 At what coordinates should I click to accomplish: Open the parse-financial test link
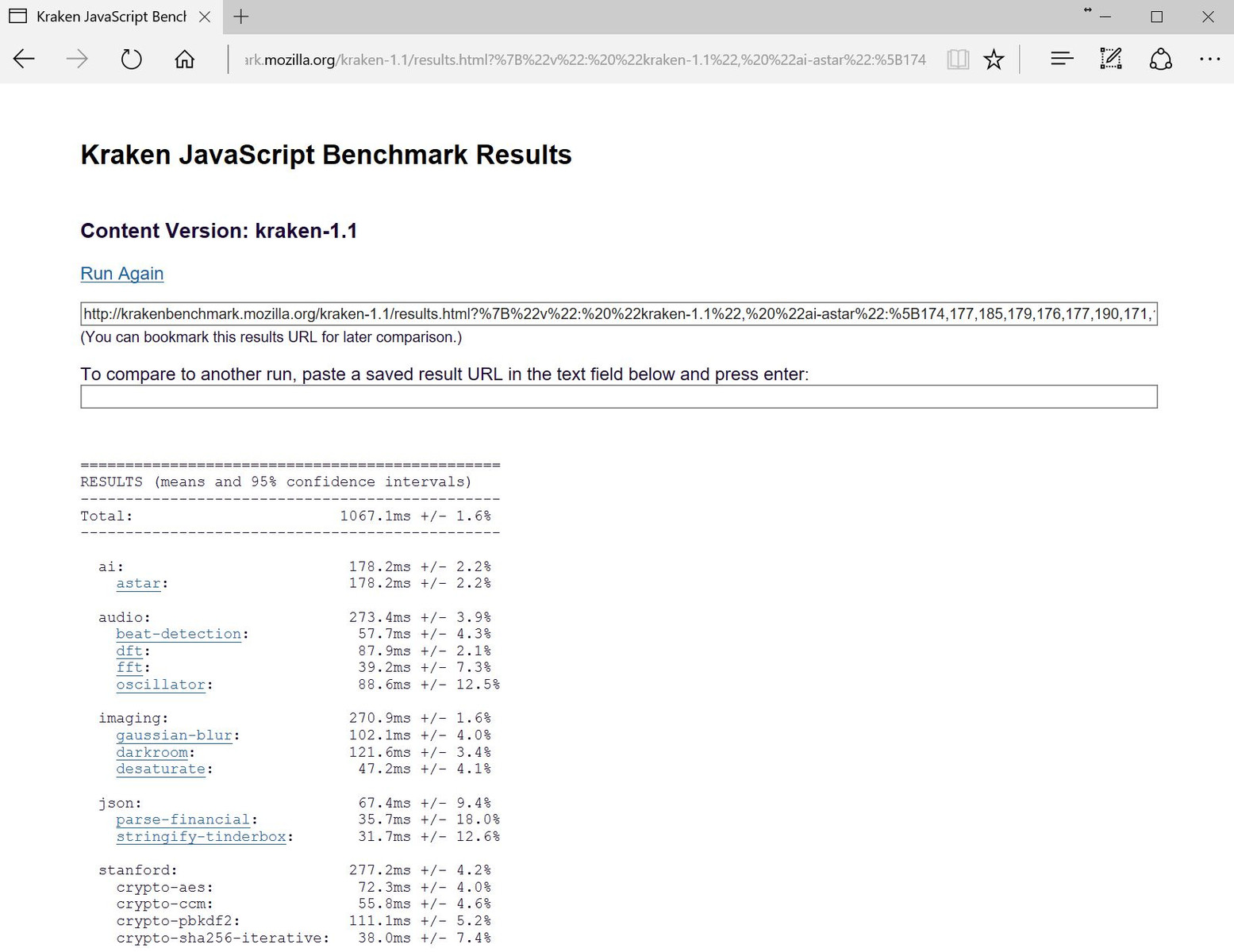tap(183, 820)
